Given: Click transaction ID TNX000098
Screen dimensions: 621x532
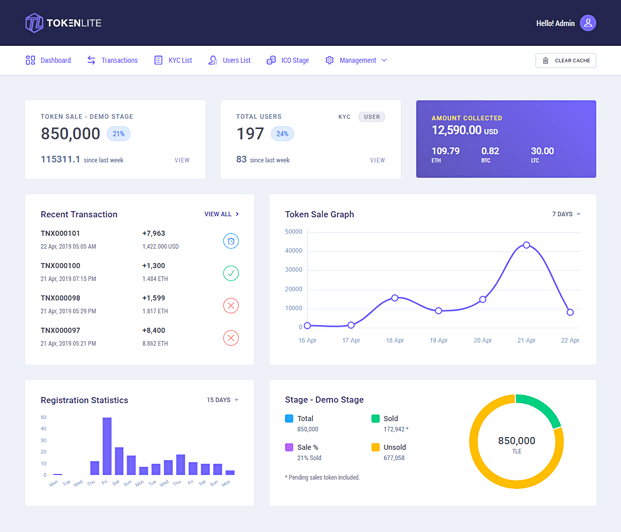Looking at the screenshot, I should tap(60, 298).
